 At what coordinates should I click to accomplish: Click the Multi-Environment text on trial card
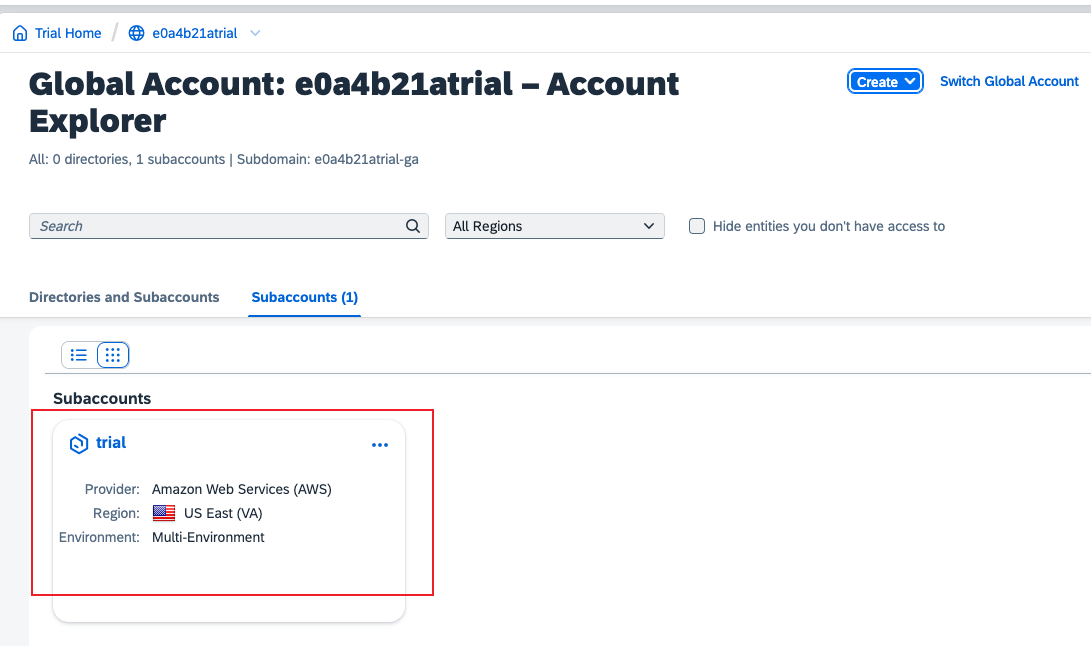pos(208,537)
